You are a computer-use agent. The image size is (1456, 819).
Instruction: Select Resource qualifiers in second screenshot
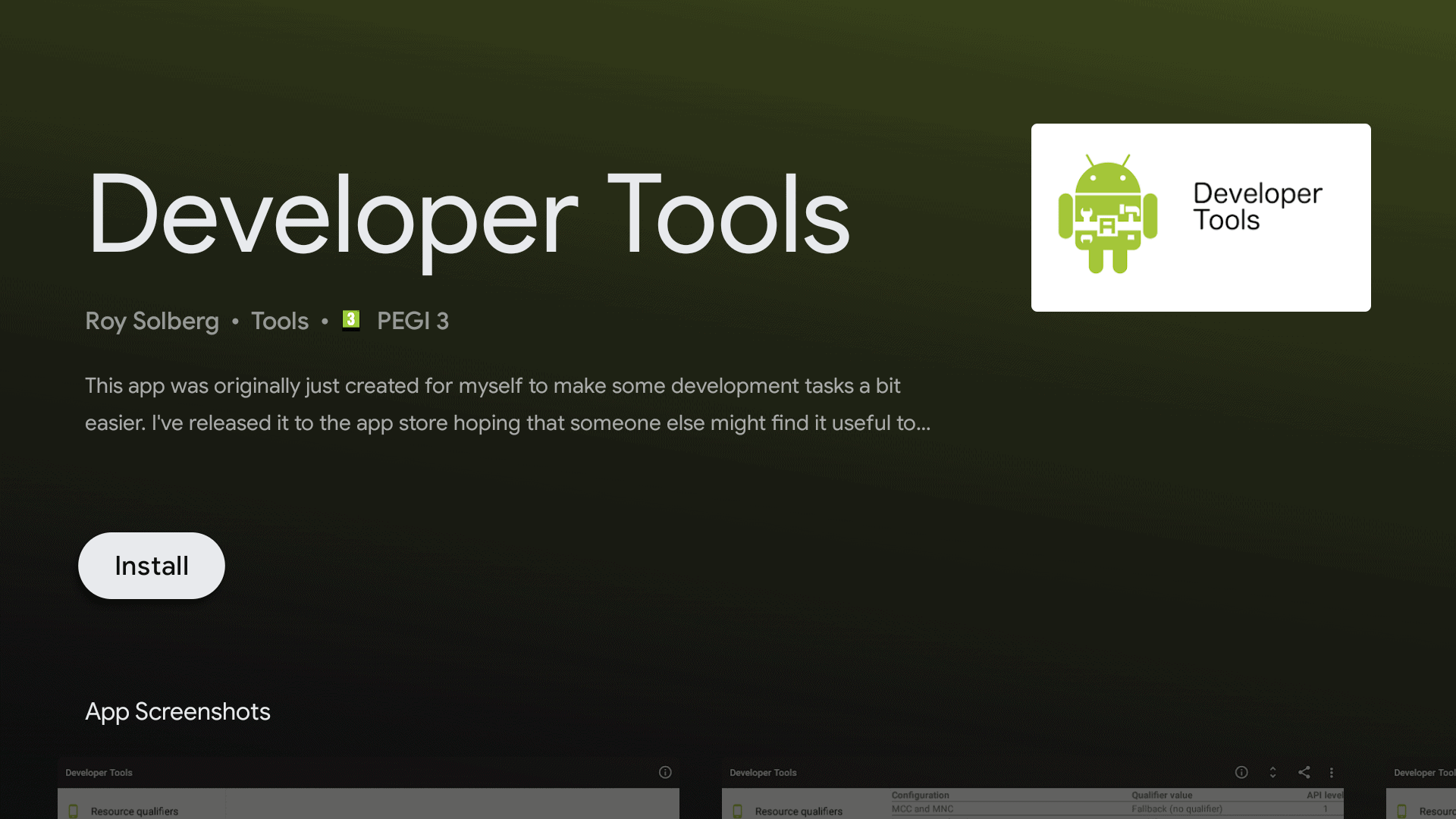pos(799,811)
